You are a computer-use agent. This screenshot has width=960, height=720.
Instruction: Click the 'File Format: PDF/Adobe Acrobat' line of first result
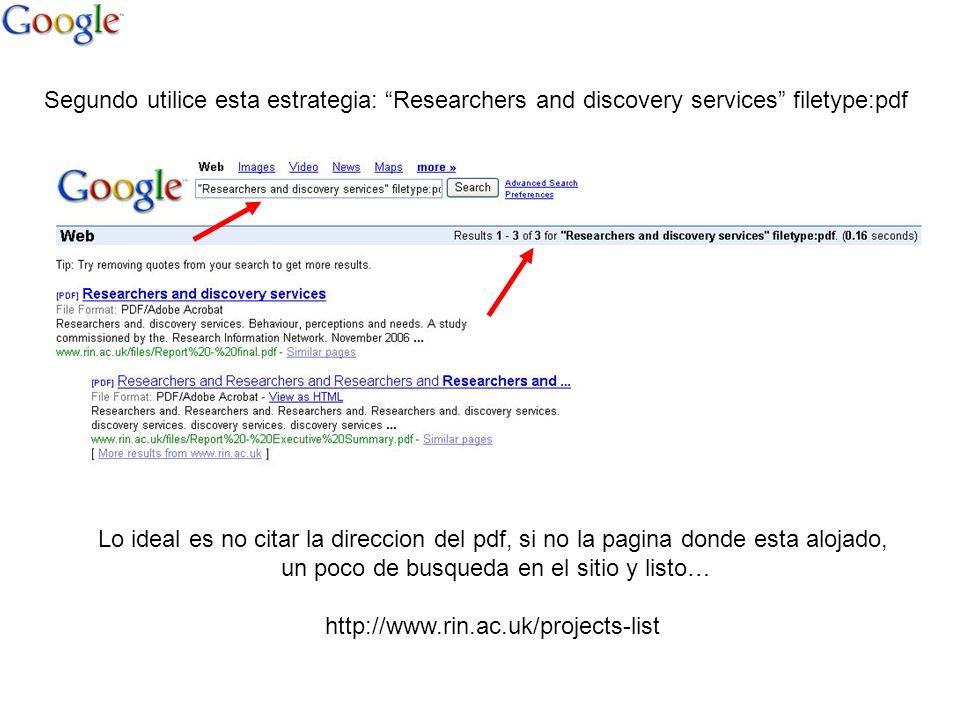click(139, 310)
